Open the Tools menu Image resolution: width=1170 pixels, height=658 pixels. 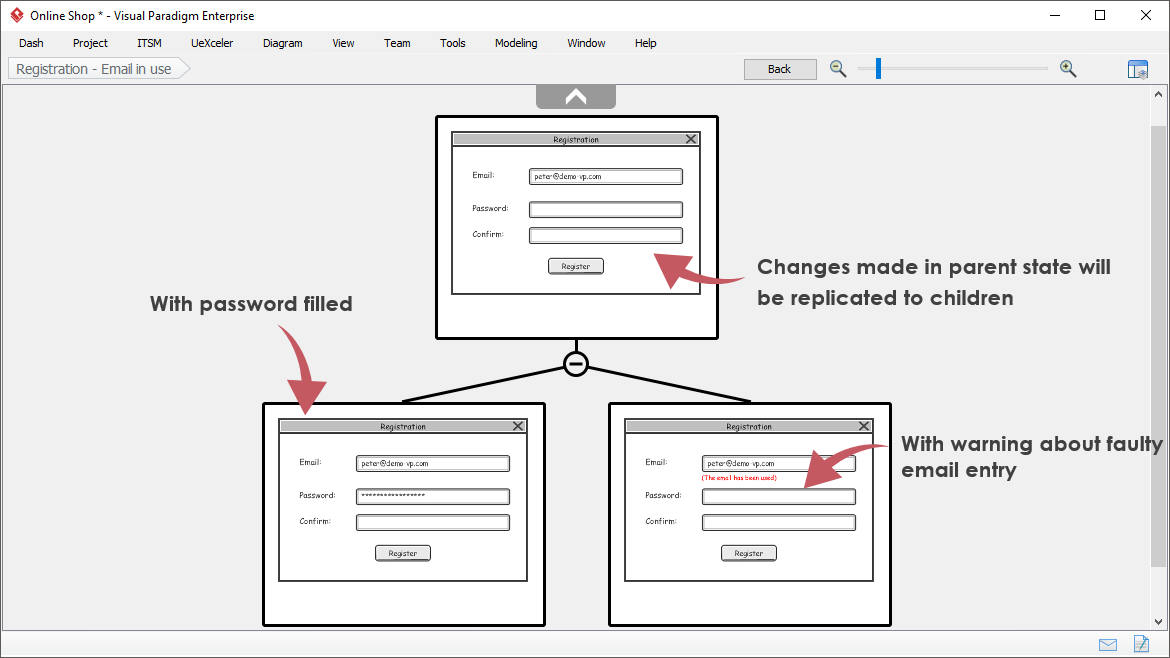453,43
